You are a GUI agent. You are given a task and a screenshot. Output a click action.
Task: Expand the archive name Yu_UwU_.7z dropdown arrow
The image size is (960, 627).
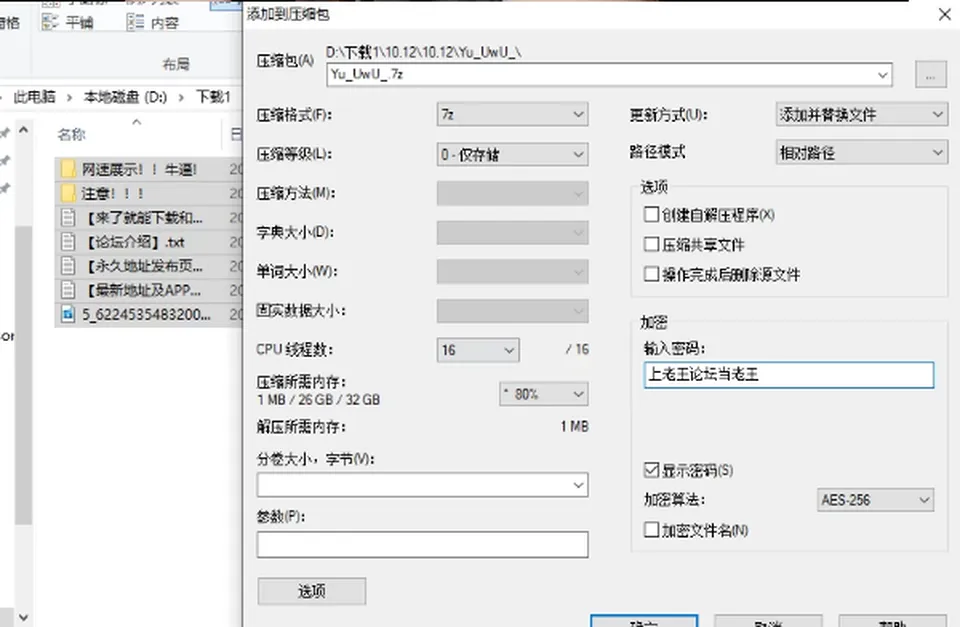pos(882,75)
